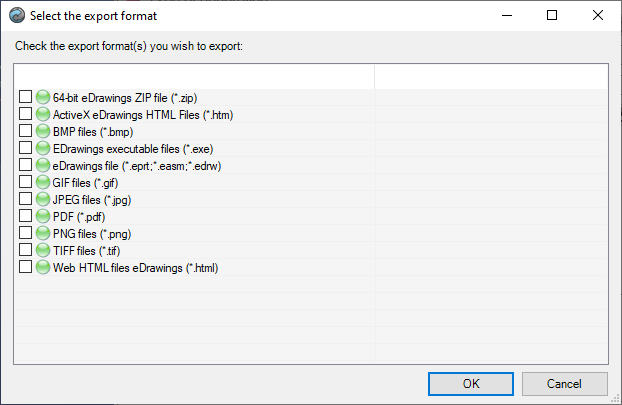This screenshot has width=622, height=405.
Task: Click the green icon next to BMP files
Action: [x=43, y=131]
